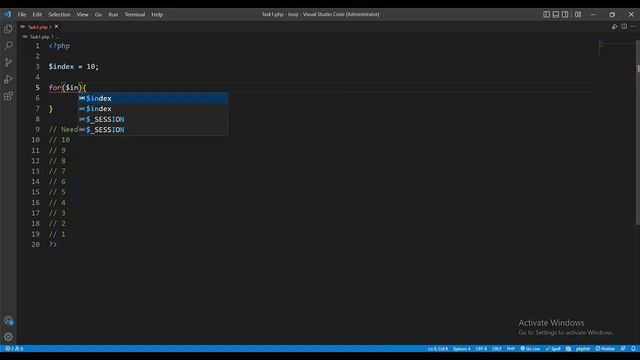Open the Manage gear icon

(8, 337)
